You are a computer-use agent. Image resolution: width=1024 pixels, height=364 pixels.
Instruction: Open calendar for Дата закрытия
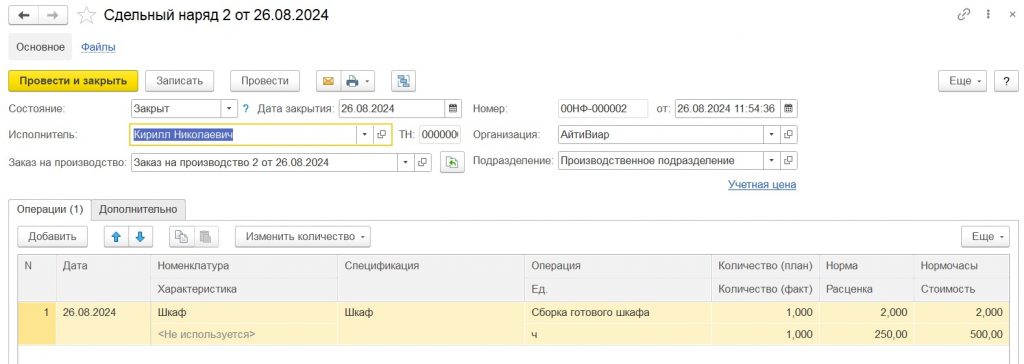tap(453, 108)
